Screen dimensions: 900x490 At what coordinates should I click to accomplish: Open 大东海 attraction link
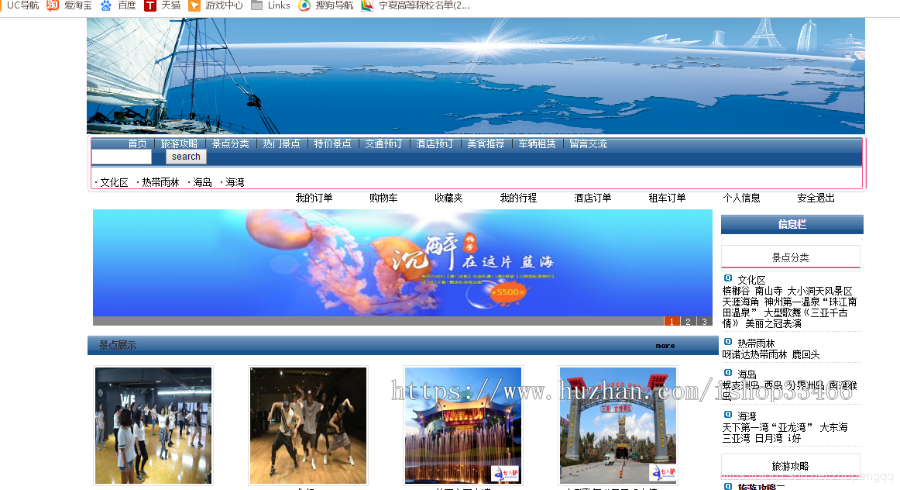[x=833, y=427]
